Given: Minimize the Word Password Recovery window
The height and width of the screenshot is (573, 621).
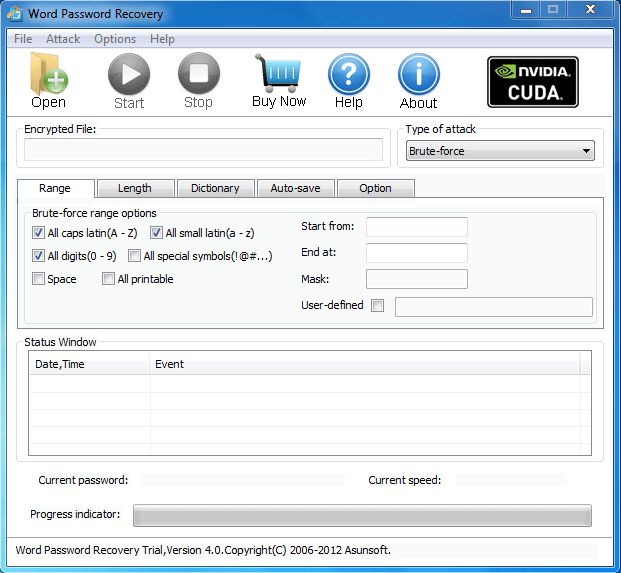Looking at the screenshot, I should pyautogui.click(x=526, y=10).
